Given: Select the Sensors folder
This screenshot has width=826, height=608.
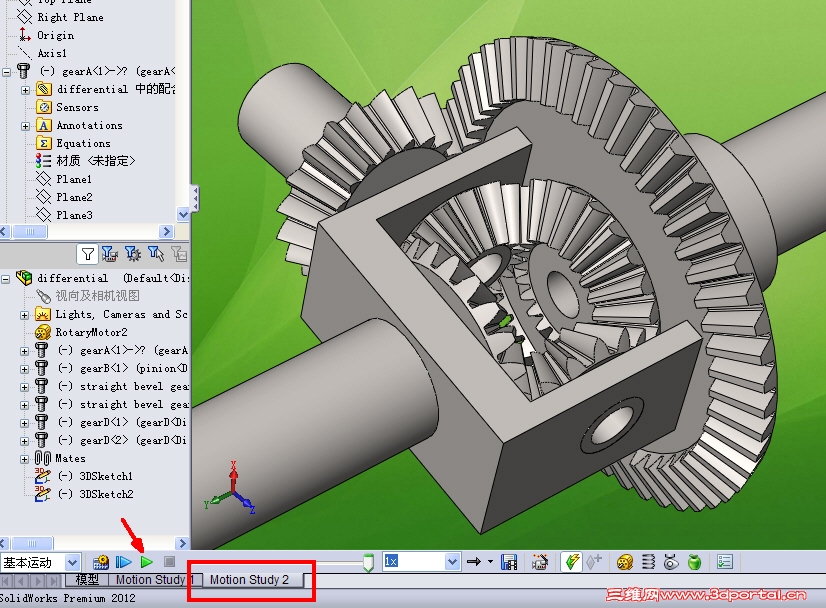Looking at the screenshot, I should click(77, 107).
